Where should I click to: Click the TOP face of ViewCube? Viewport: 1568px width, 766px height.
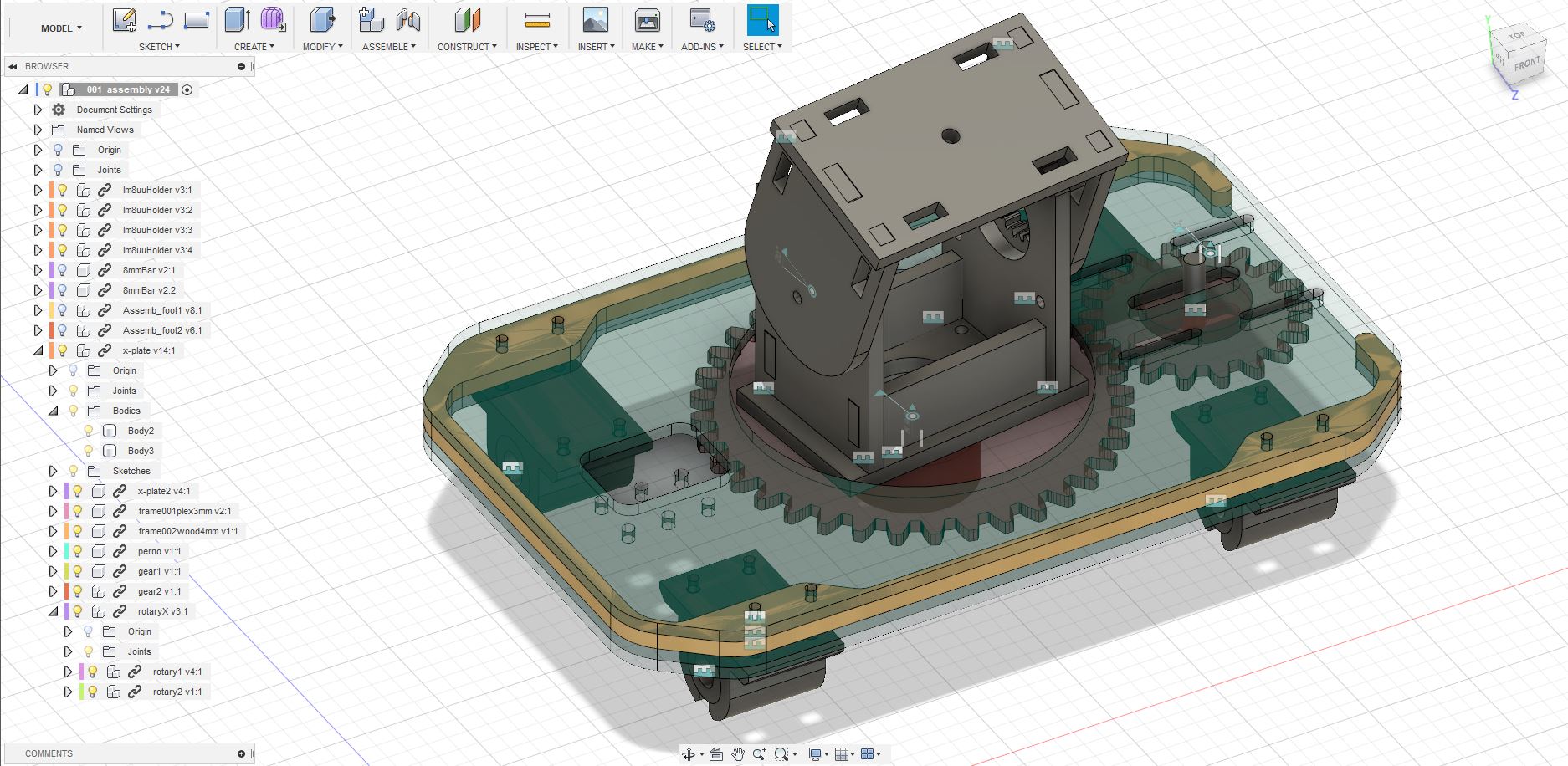[1517, 35]
